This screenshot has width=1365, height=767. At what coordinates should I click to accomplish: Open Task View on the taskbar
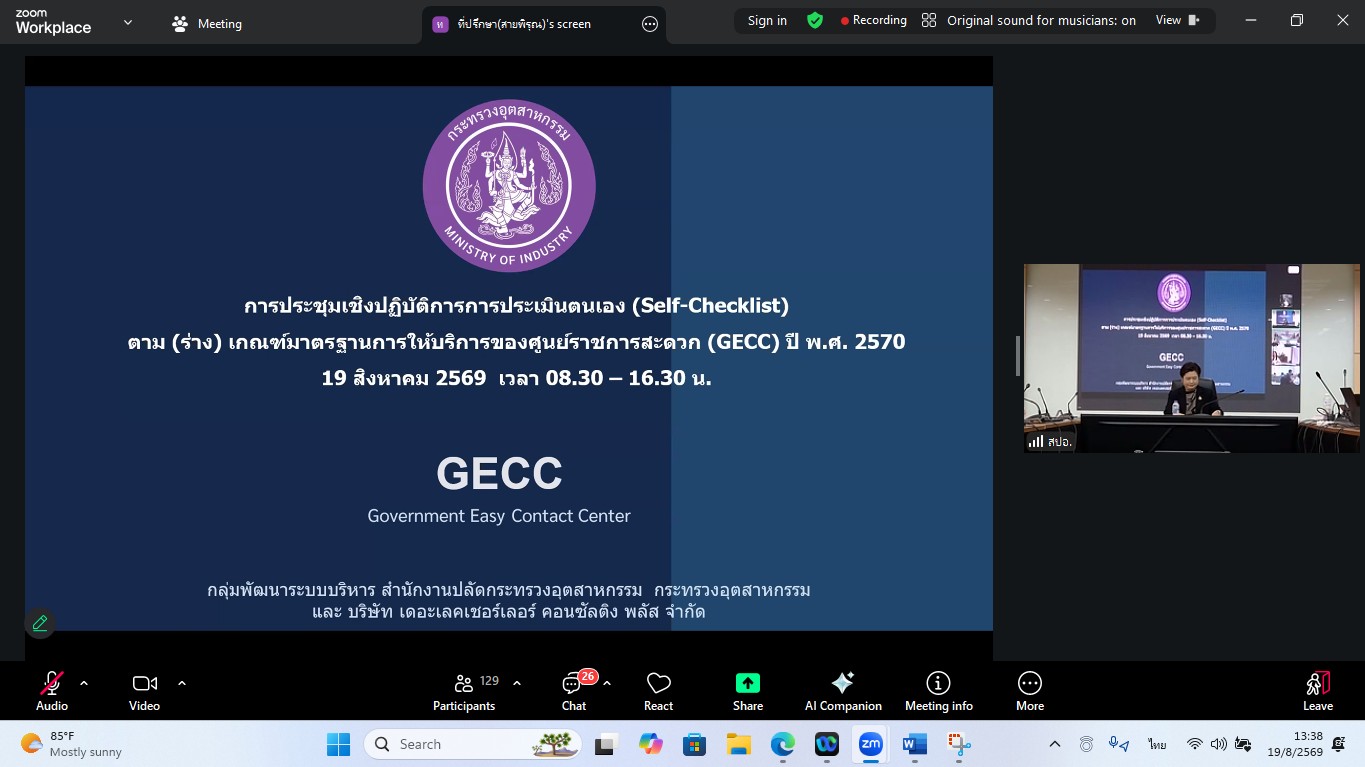605,744
